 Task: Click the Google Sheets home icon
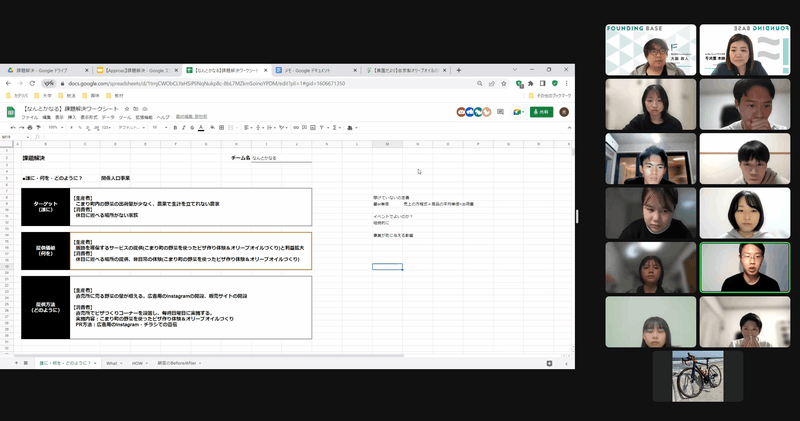pos(10,112)
